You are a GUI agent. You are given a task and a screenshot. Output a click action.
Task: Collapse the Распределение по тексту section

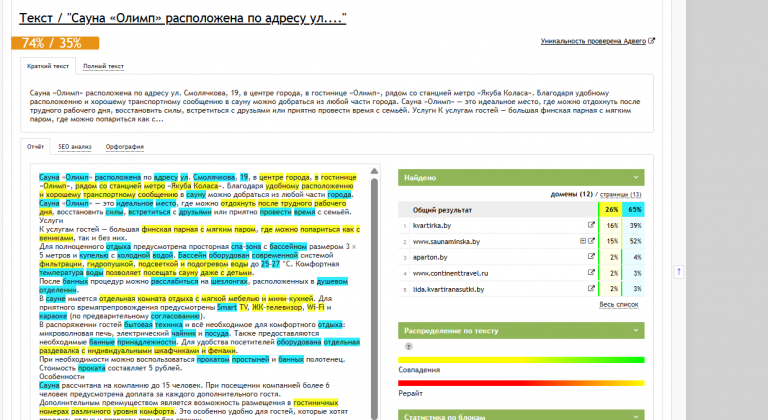(x=636, y=330)
